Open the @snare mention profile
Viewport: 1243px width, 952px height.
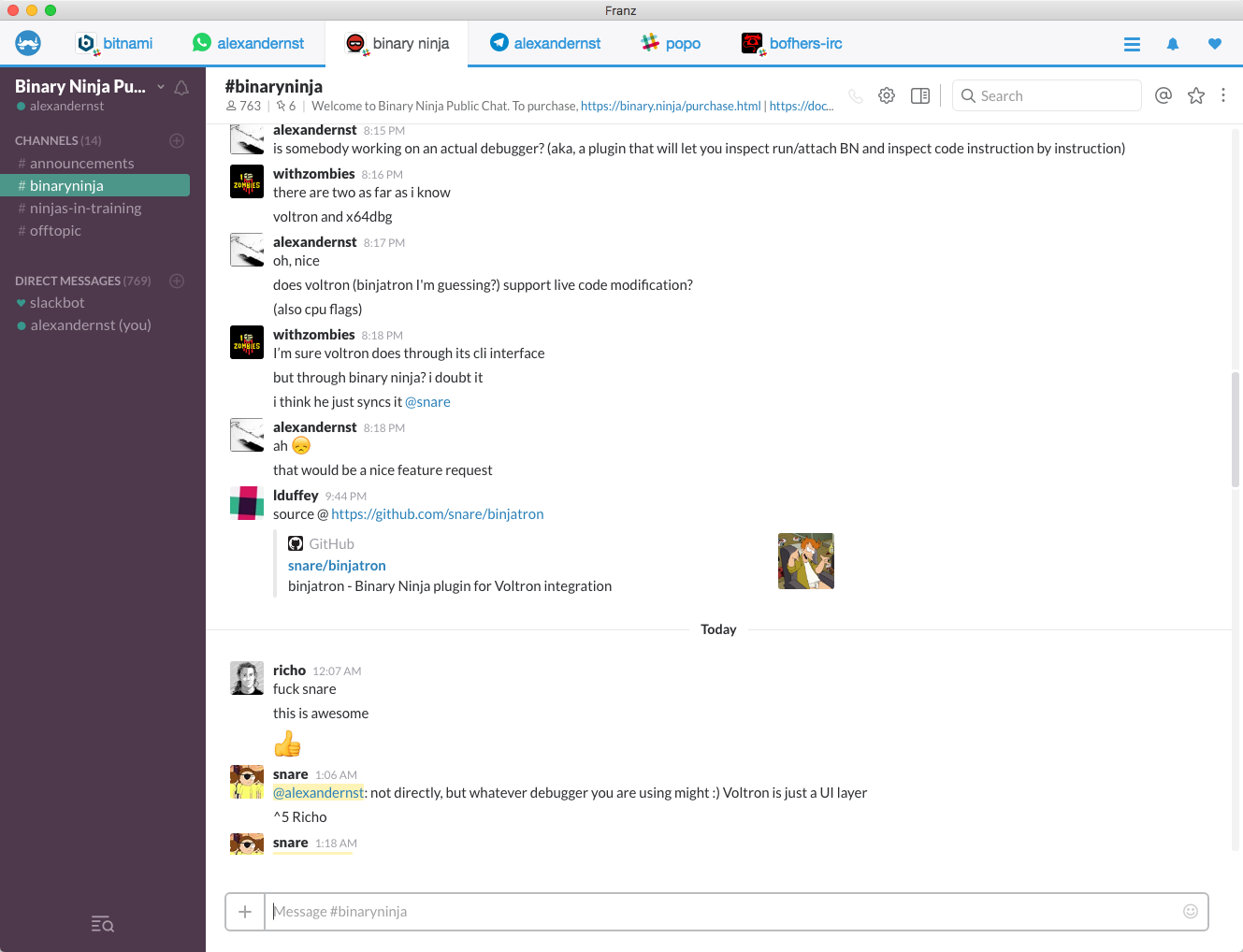(427, 401)
